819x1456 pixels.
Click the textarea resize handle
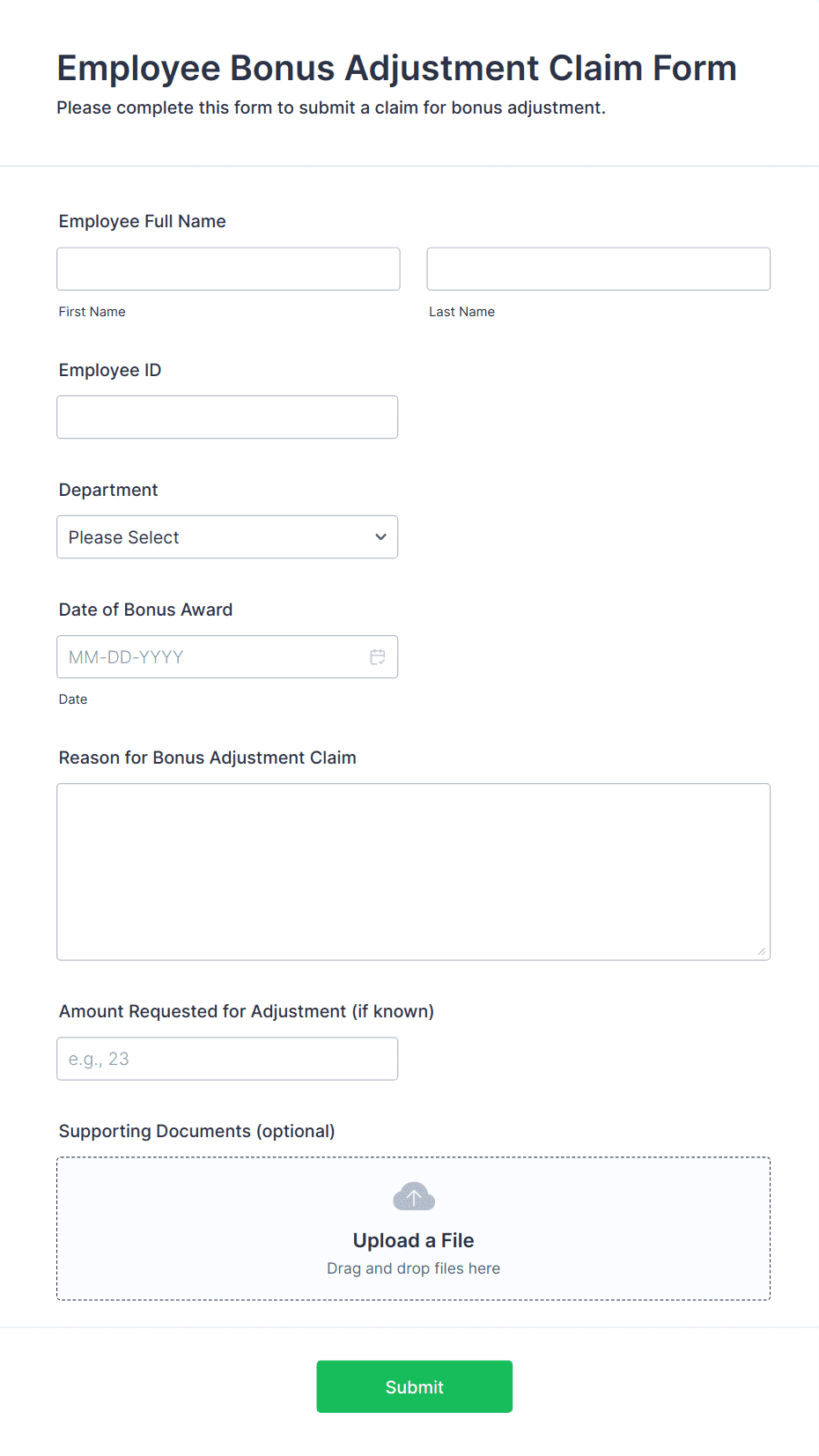[x=761, y=951]
